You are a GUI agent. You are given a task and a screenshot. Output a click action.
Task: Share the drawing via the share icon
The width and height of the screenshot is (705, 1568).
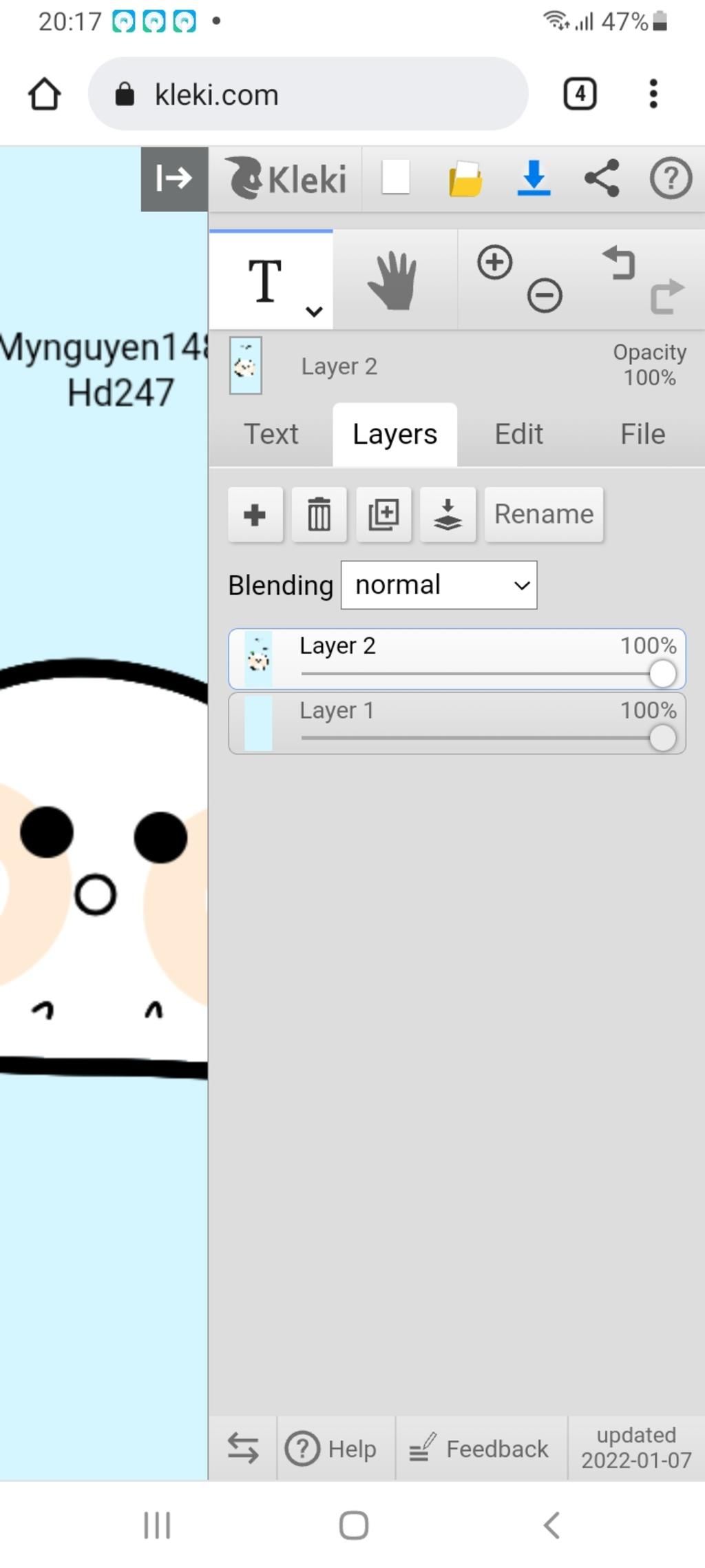[602, 178]
